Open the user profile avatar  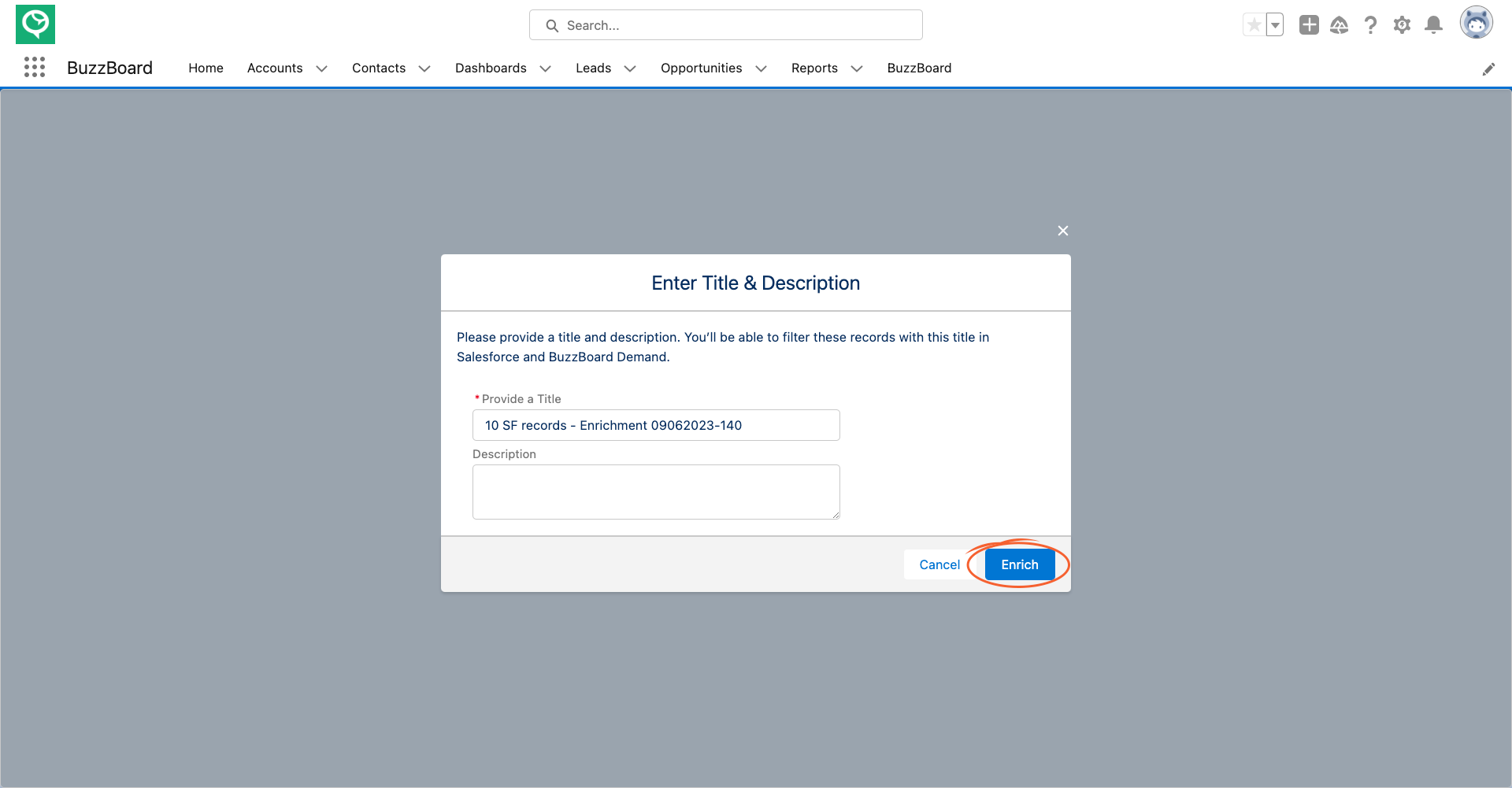click(1477, 23)
